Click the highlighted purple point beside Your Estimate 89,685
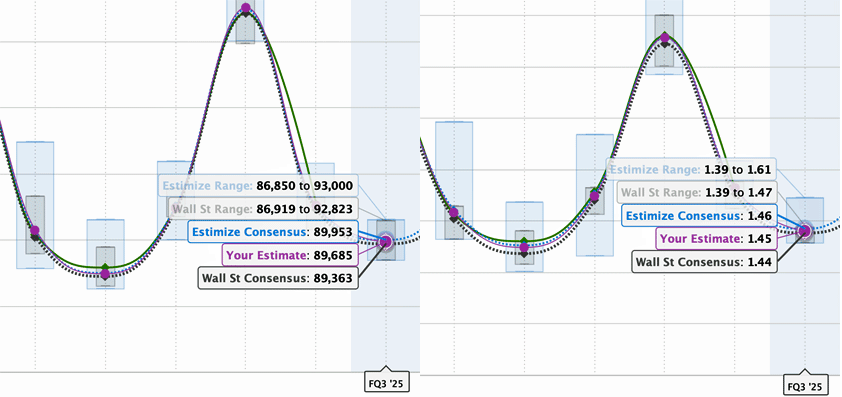Viewport: 842px width, 397px height. click(385, 242)
